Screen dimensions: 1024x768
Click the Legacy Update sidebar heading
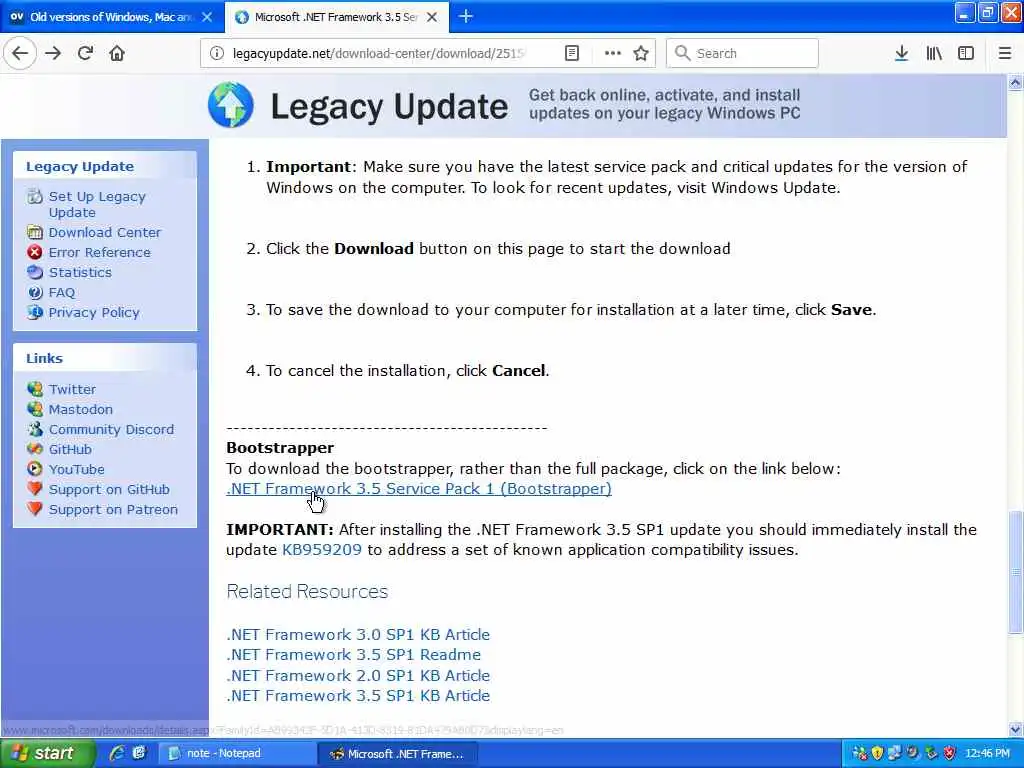[80, 167]
